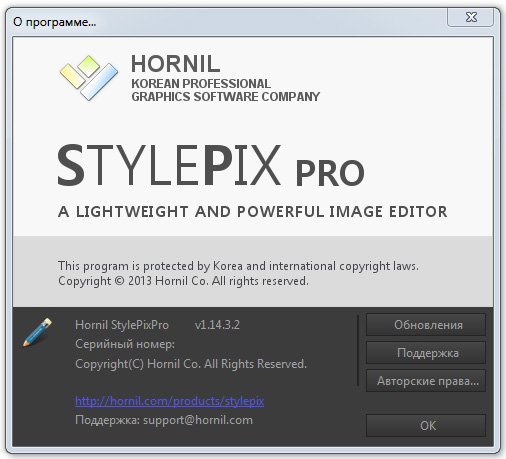The height and width of the screenshot is (459, 506).
Task: Click the Lightweight and Powerful Image Editor text
Action: pos(252,212)
